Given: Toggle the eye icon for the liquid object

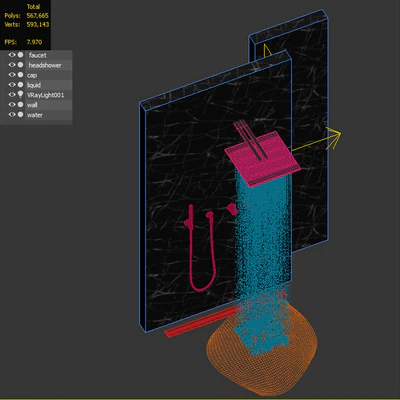Looking at the screenshot, I should (x=12, y=85).
